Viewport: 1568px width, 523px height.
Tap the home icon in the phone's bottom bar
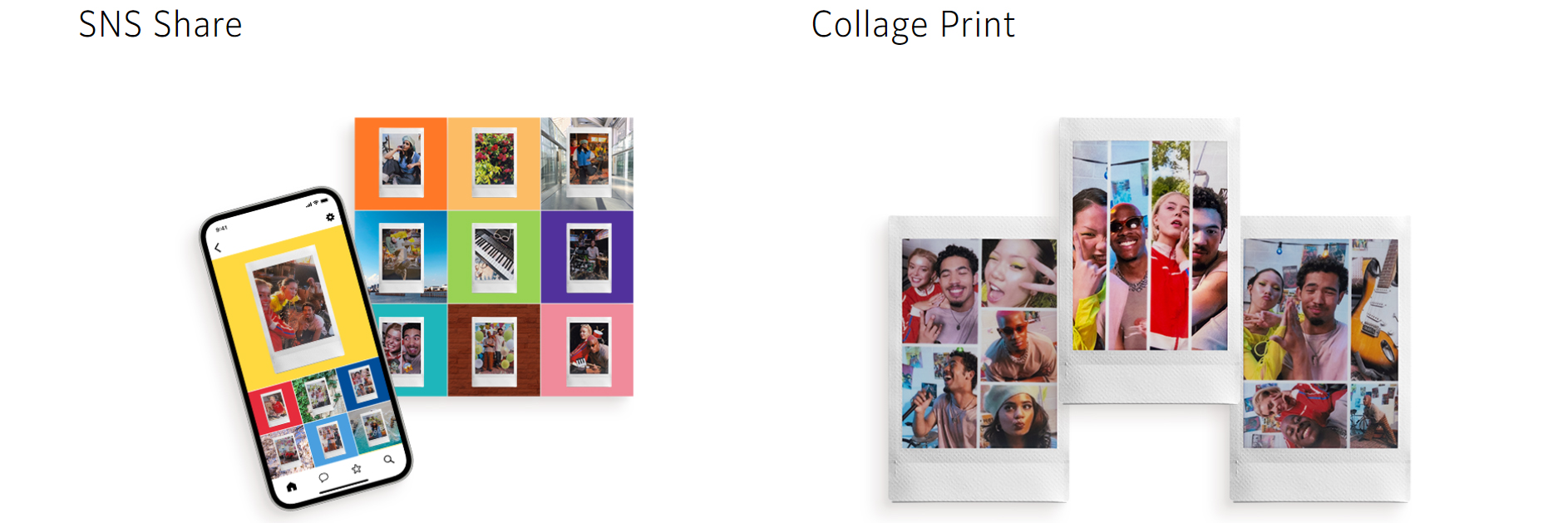click(x=292, y=486)
